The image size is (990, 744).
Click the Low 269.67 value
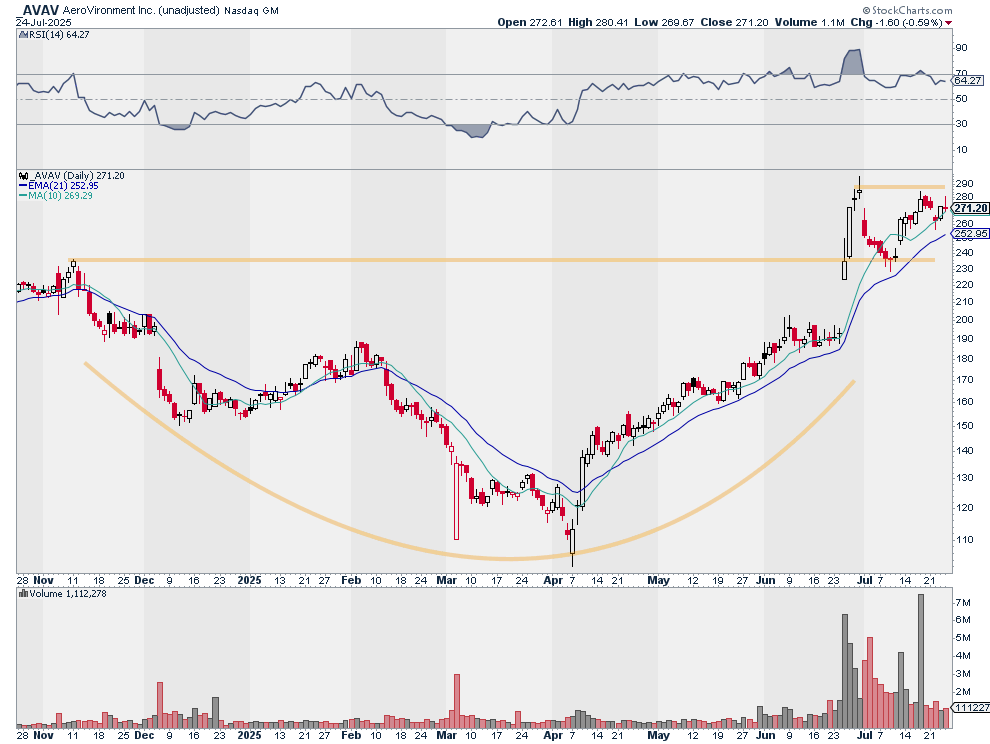pos(664,22)
